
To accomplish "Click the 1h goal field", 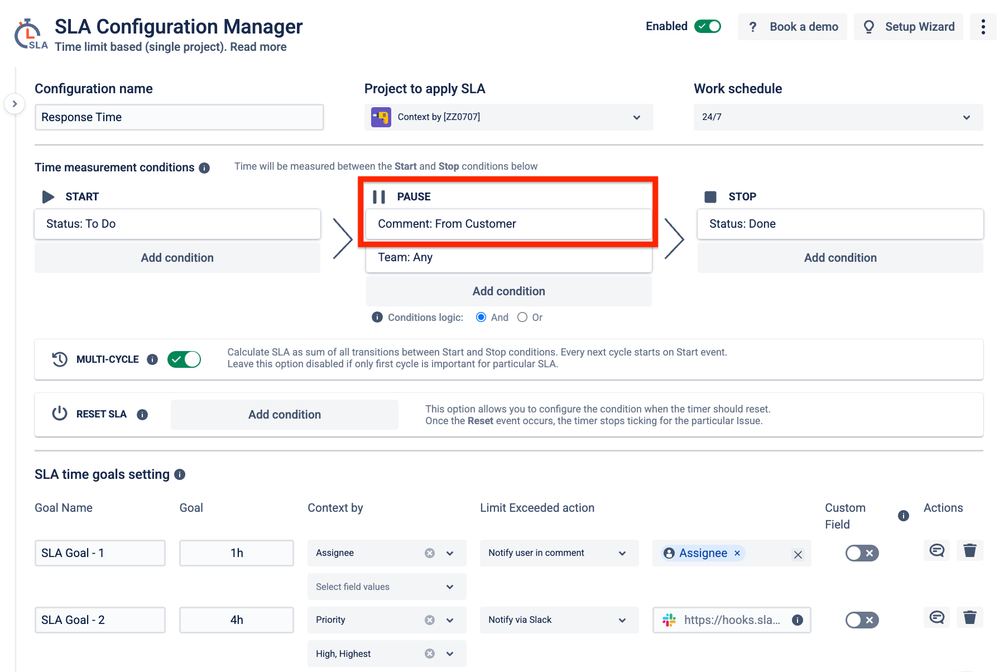I will coord(236,554).
